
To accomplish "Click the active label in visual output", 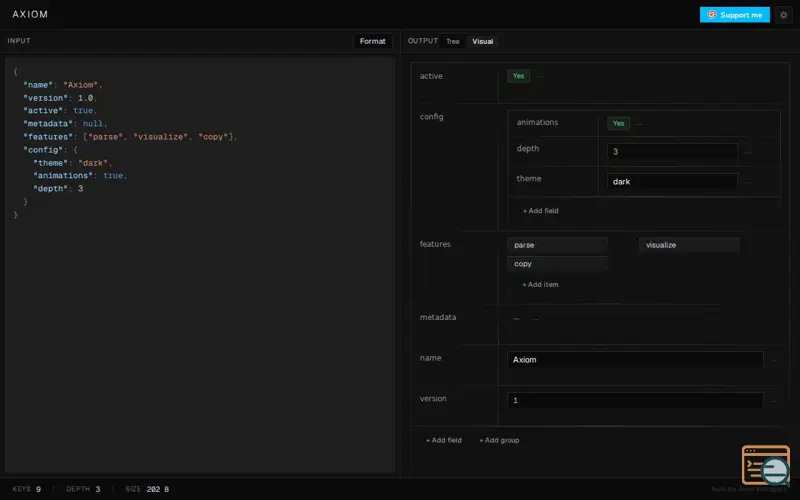I will point(431,76).
